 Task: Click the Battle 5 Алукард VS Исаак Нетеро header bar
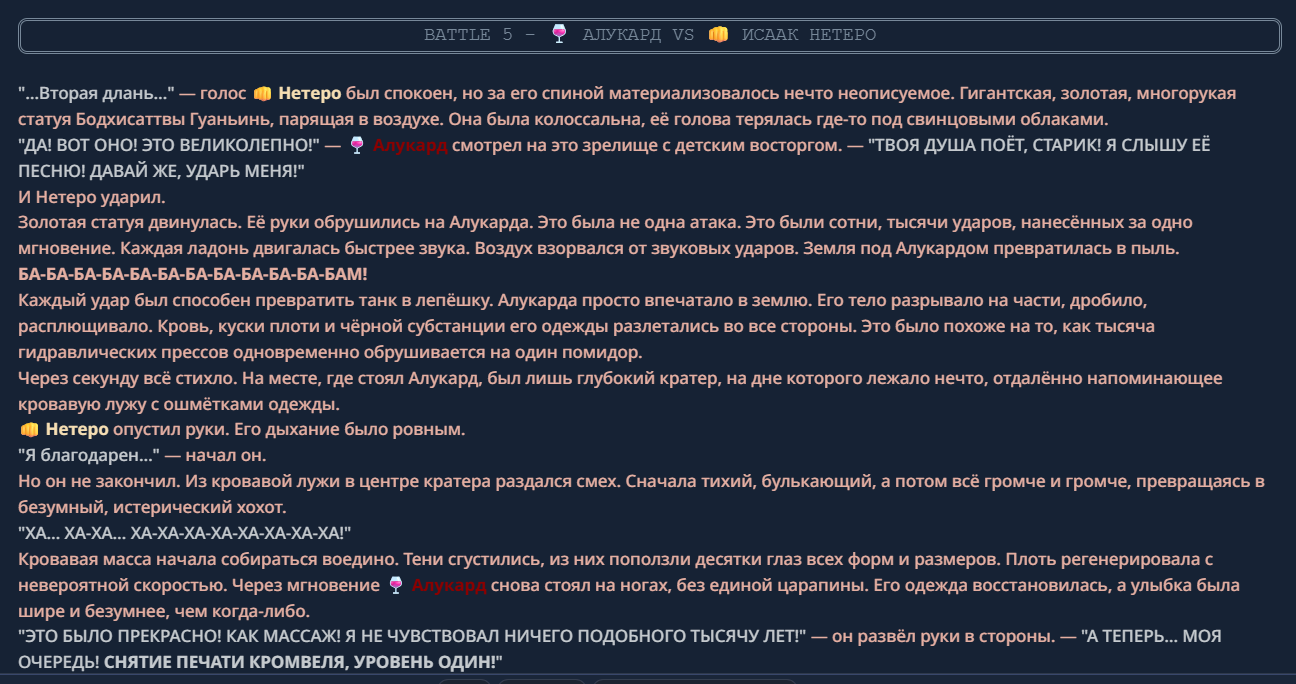pos(650,35)
